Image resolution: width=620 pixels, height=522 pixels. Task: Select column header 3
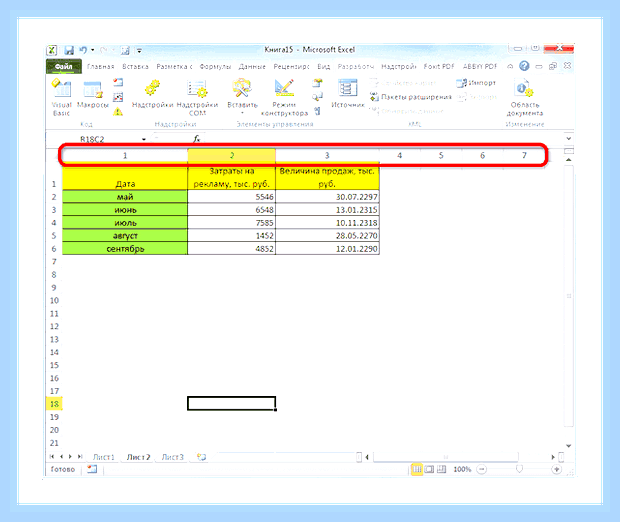(x=327, y=155)
